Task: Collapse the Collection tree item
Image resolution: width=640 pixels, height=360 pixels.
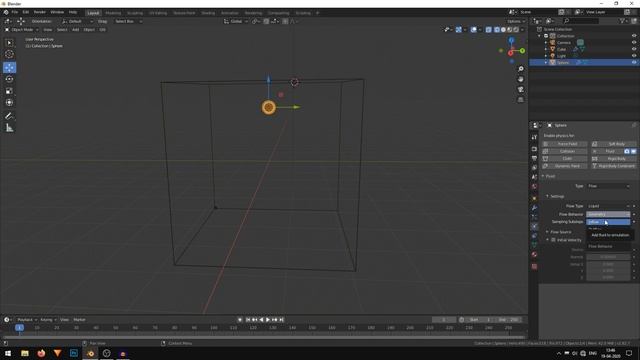Action: (x=540, y=36)
